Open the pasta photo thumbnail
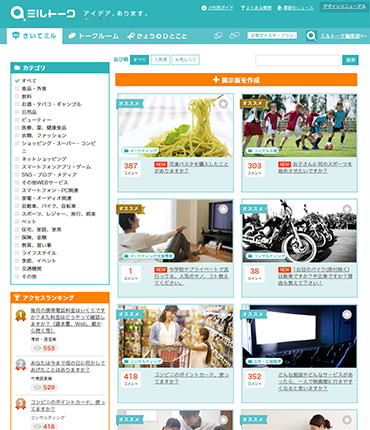The width and height of the screenshot is (370, 430). [176, 125]
